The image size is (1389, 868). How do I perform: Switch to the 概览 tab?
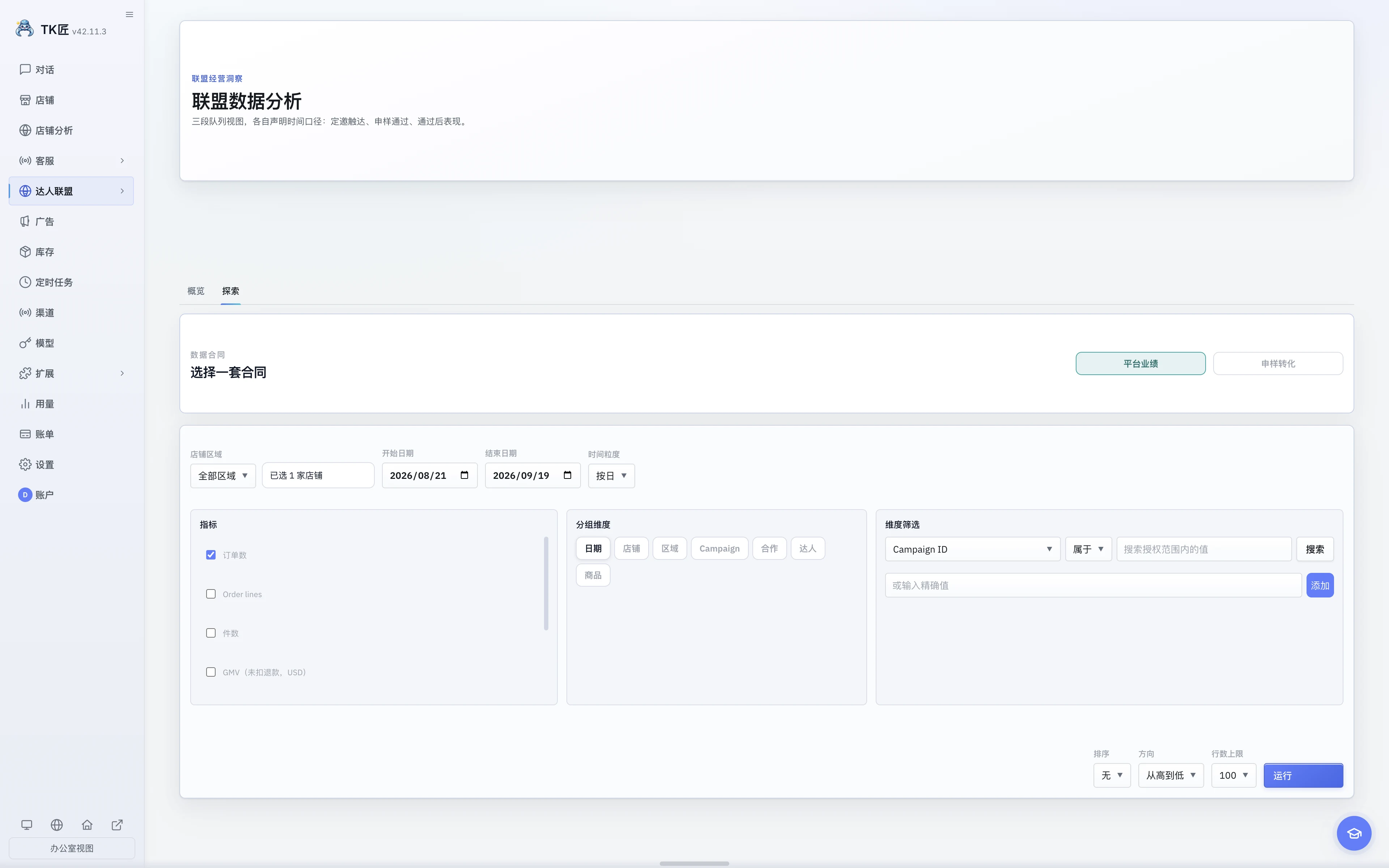196,291
